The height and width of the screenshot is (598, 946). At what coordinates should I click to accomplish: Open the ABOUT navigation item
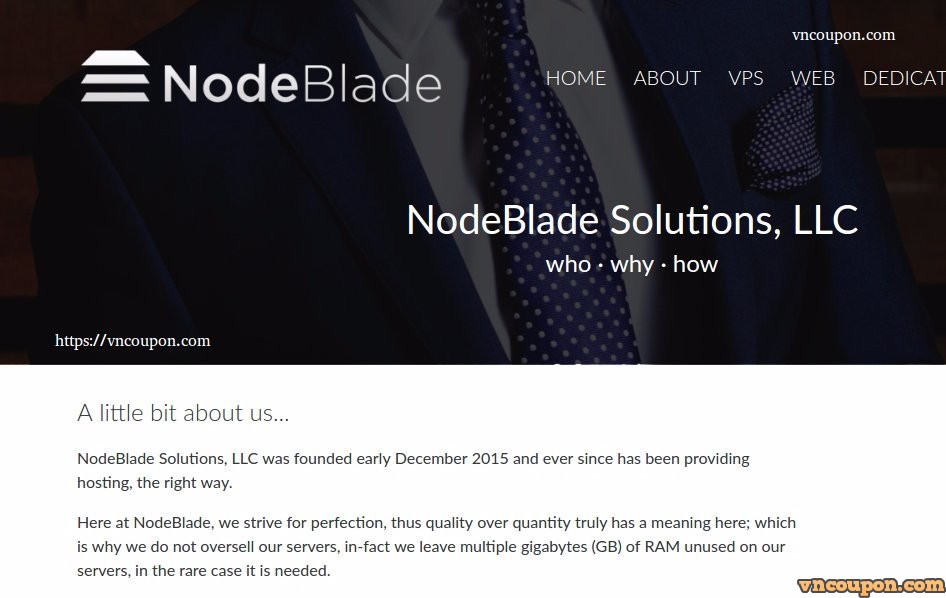click(667, 78)
